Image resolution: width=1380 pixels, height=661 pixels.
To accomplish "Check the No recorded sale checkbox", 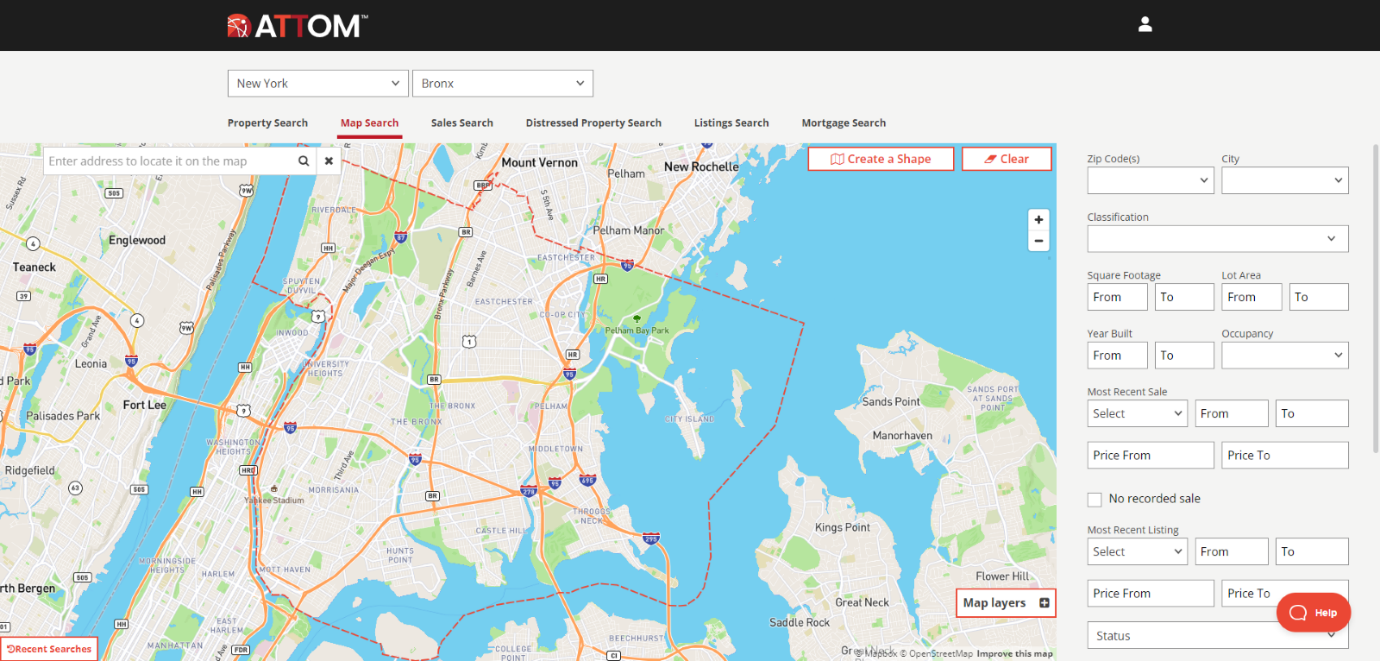I will (x=1095, y=499).
